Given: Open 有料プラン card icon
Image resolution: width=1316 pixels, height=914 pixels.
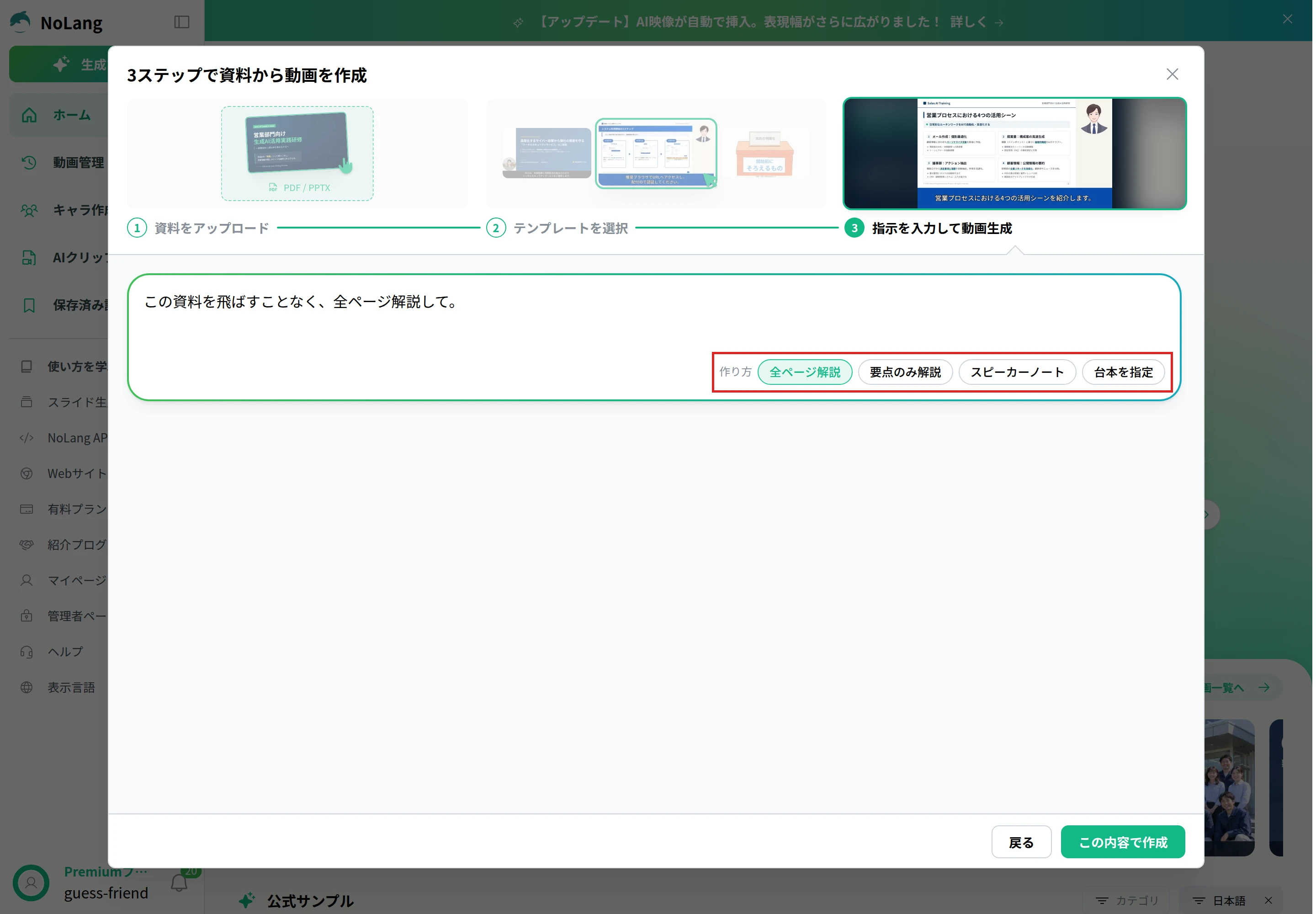Looking at the screenshot, I should [27, 509].
